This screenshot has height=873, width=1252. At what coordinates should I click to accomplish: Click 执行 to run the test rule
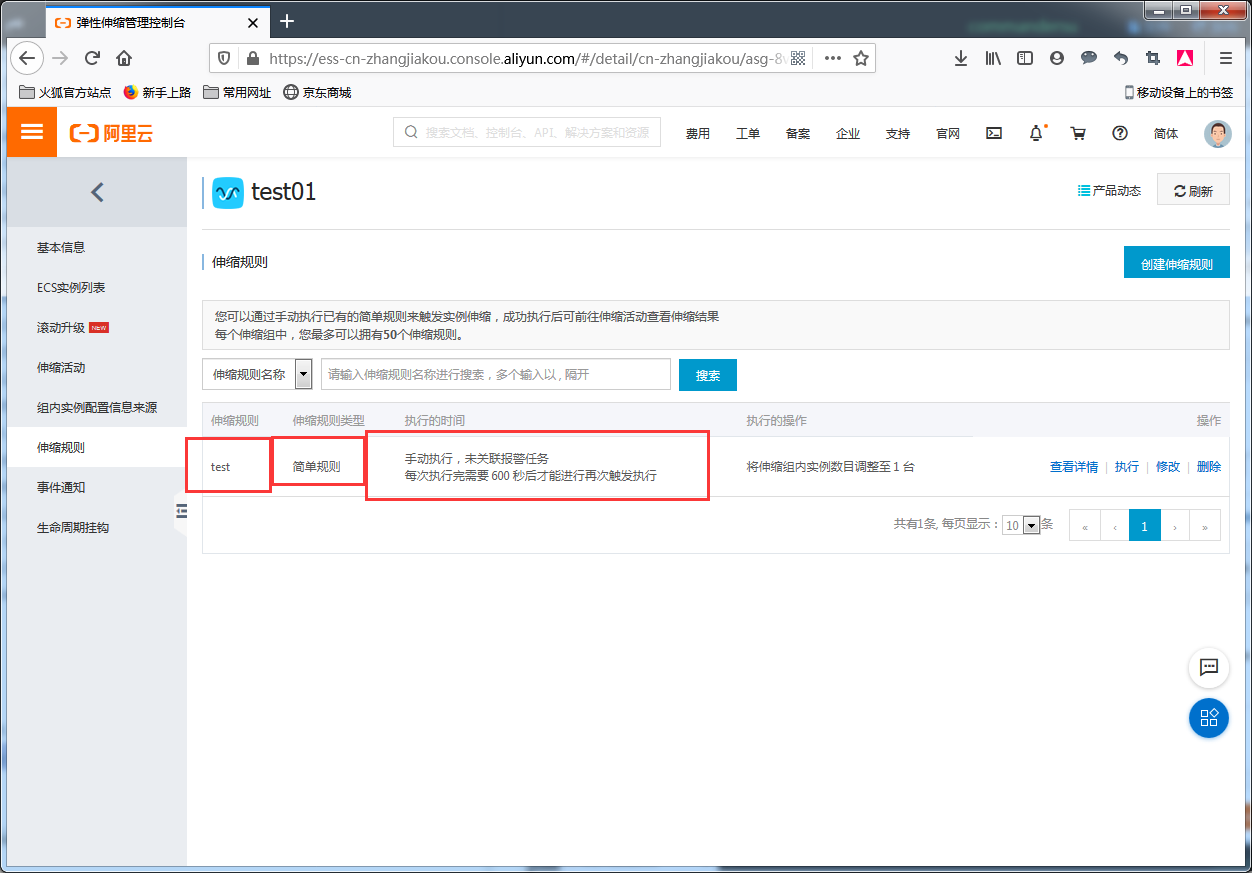(x=1127, y=467)
